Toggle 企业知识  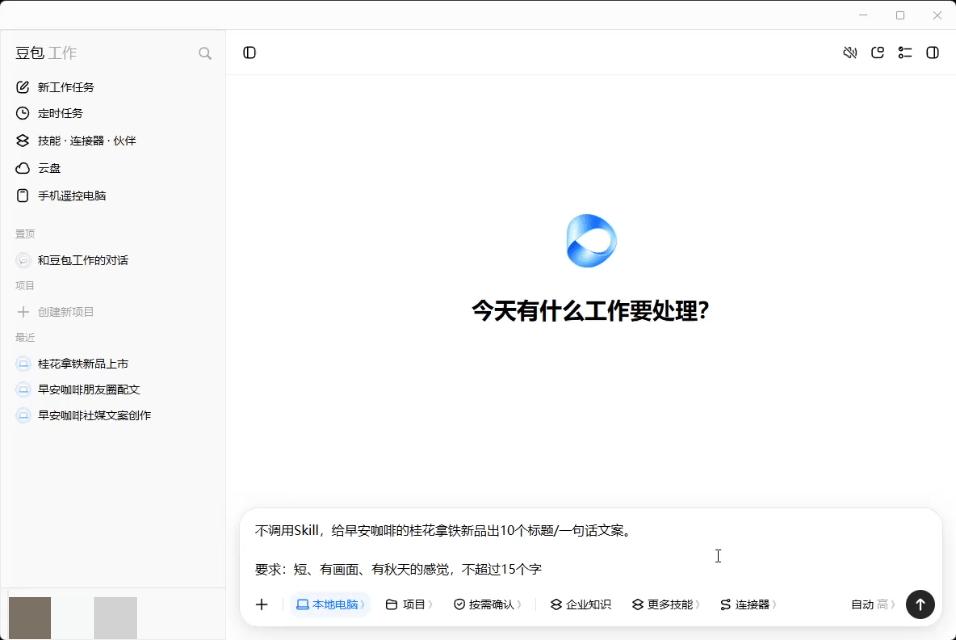[x=580, y=605]
